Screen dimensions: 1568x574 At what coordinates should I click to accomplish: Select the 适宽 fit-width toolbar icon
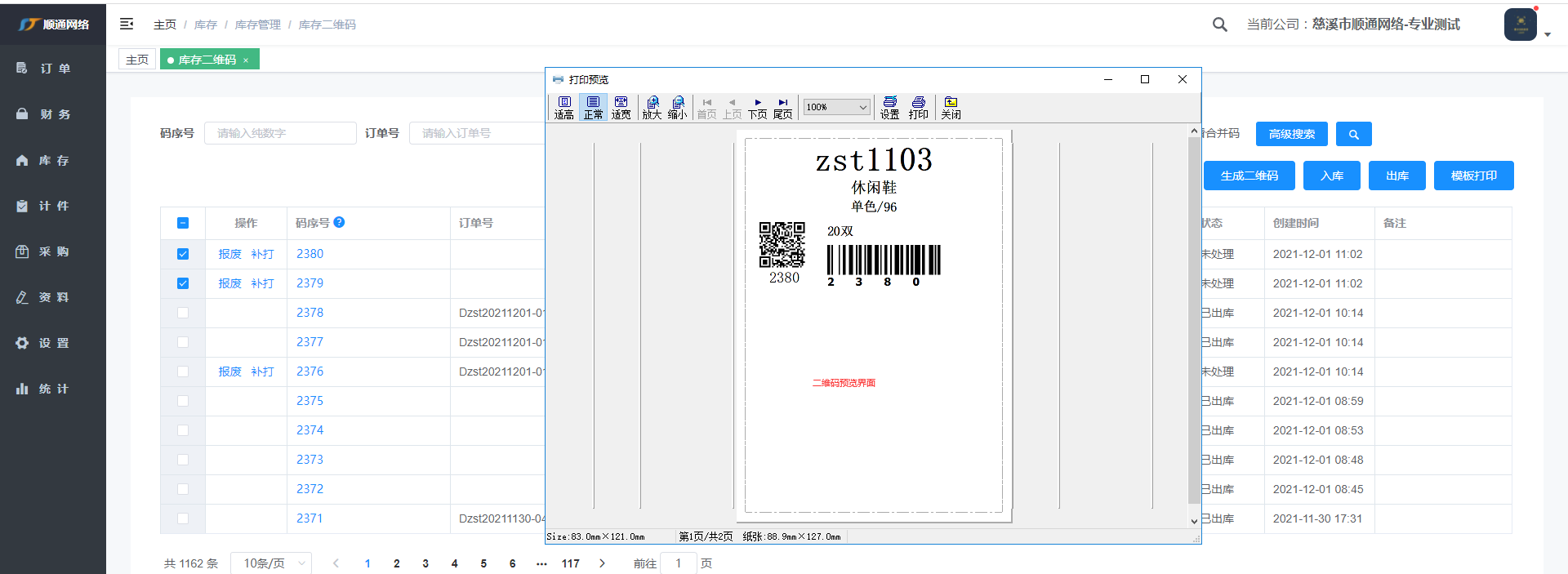point(621,107)
